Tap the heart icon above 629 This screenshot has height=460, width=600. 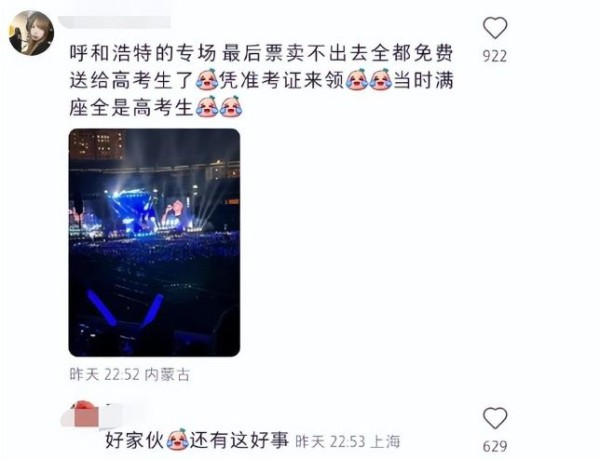(x=495, y=418)
